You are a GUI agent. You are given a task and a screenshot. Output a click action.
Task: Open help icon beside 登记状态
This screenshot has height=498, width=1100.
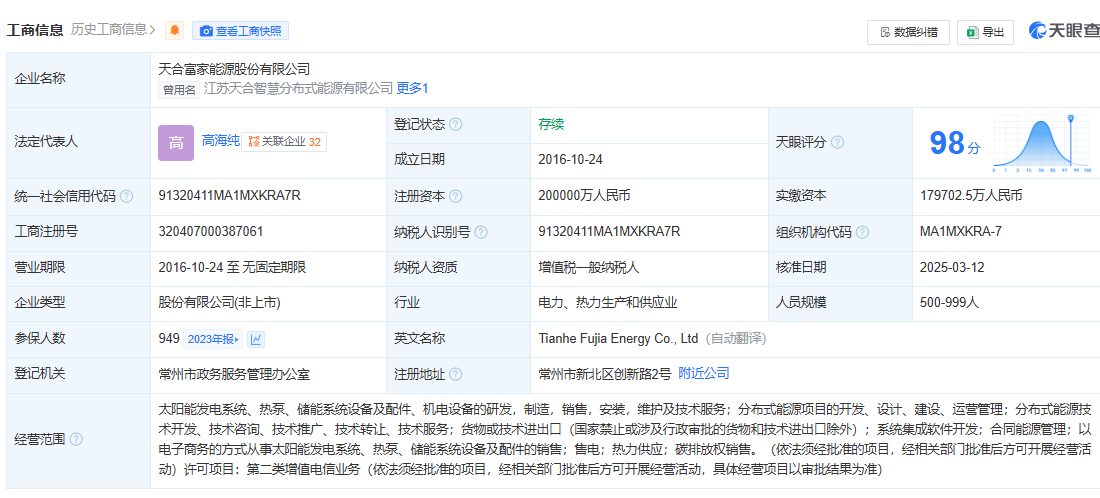456,125
